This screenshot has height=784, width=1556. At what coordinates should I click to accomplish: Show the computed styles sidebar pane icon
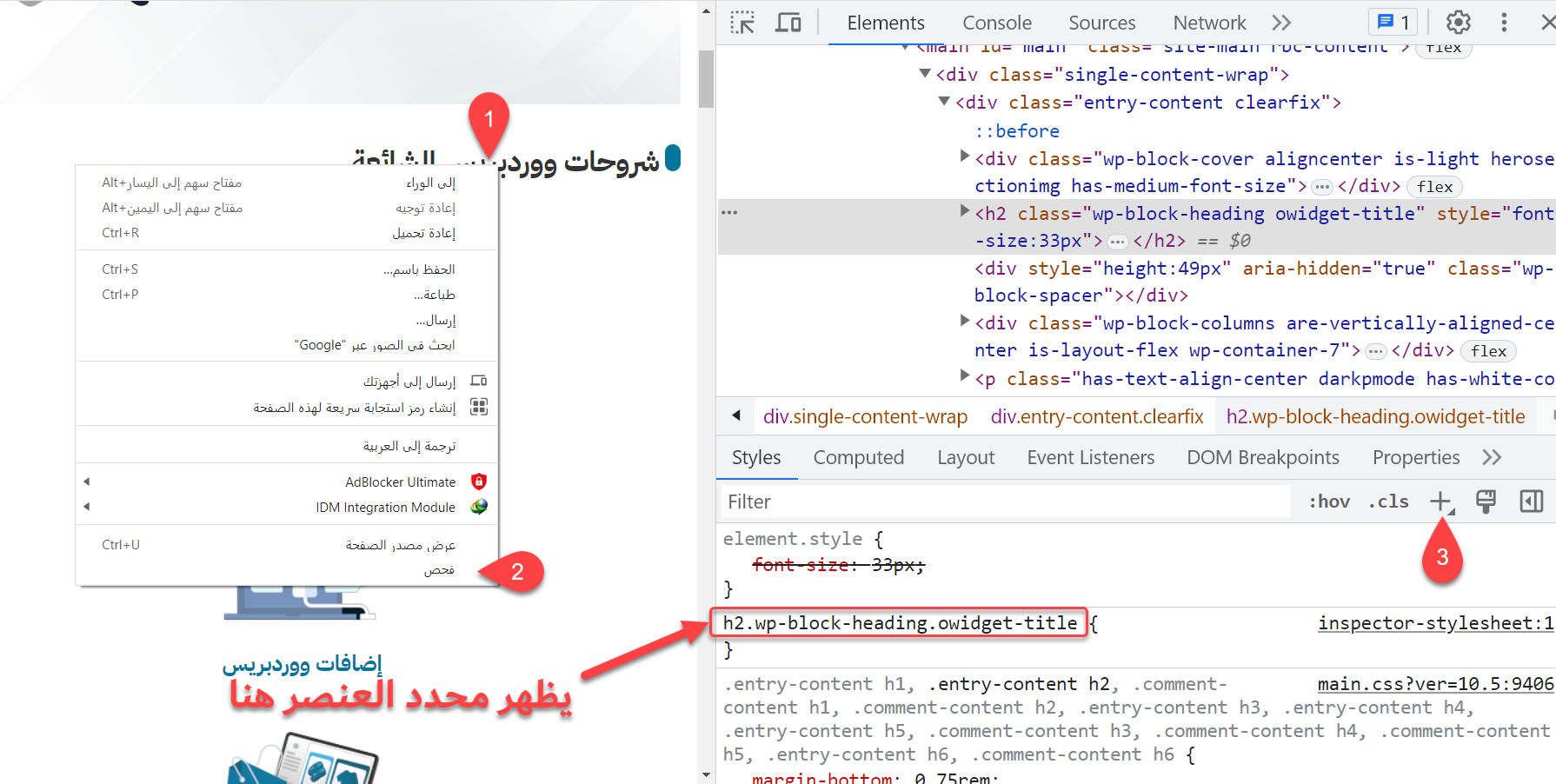1532,502
